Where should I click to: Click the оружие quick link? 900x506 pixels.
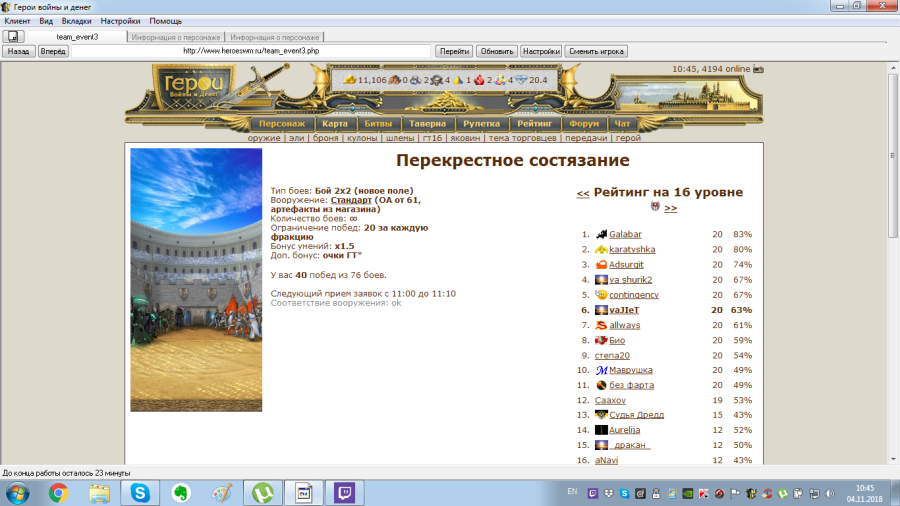coord(264,138)
